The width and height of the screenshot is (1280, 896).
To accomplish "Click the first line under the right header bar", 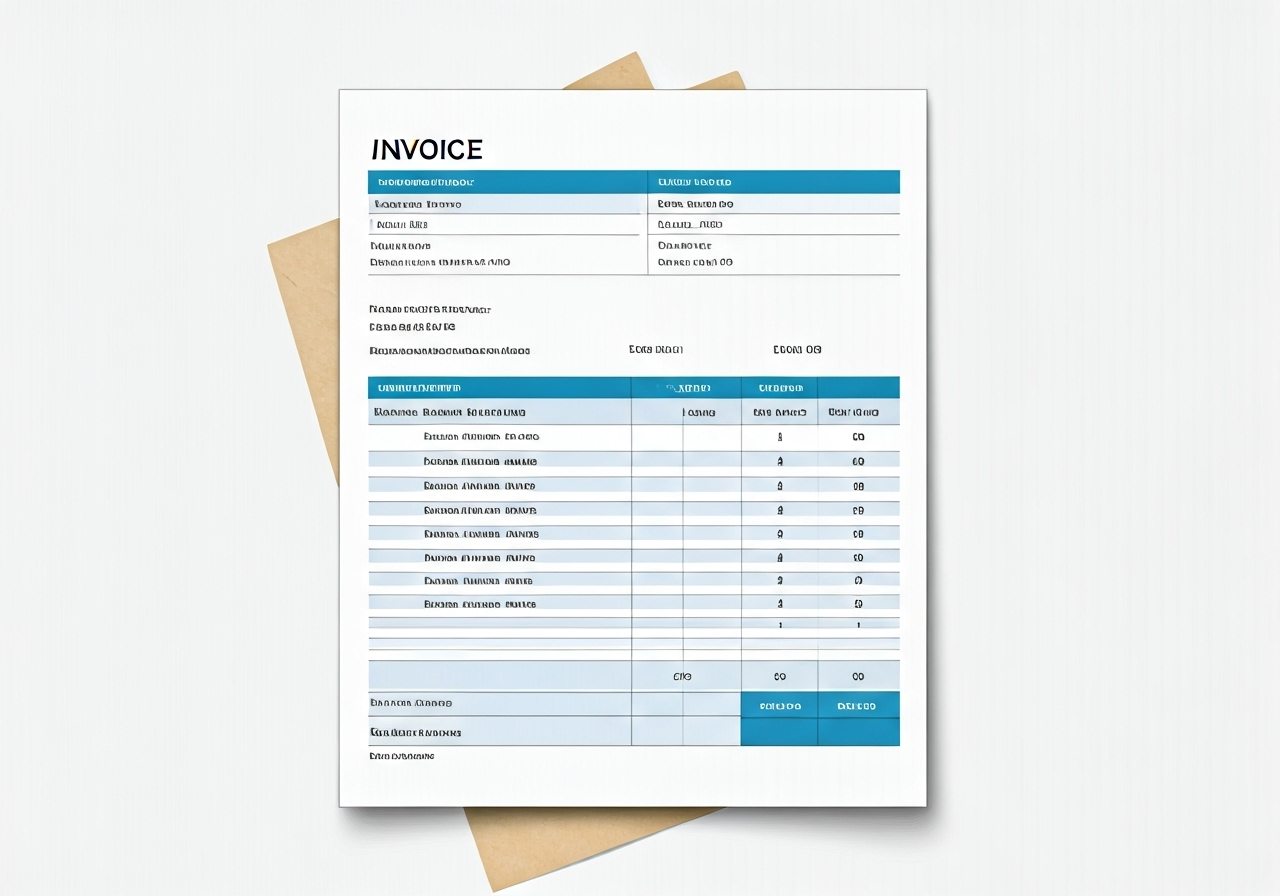I will [x=695, y=204].
